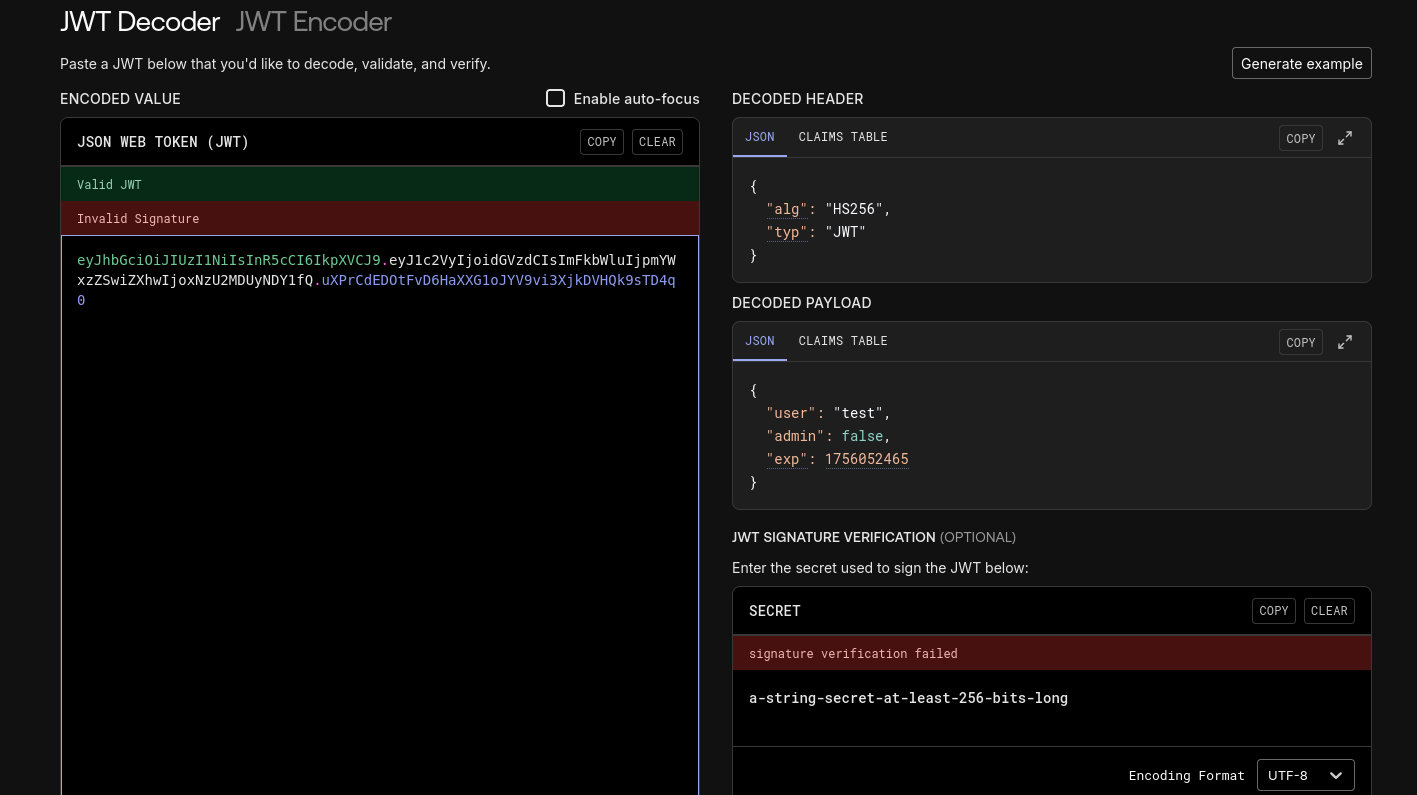This screenshot has width=1417, height=795.
Task: Enable the auto-focus checkbox
Action: click(x=555, y=98)
